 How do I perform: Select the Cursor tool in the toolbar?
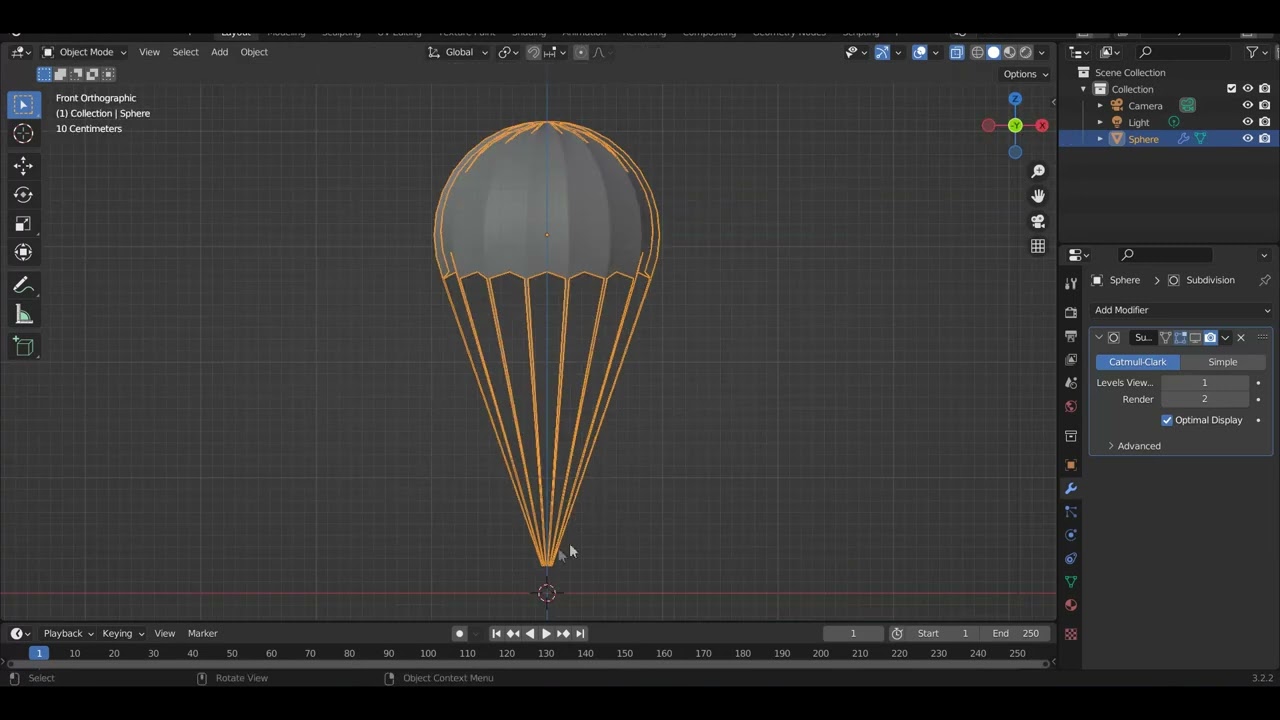23,134
